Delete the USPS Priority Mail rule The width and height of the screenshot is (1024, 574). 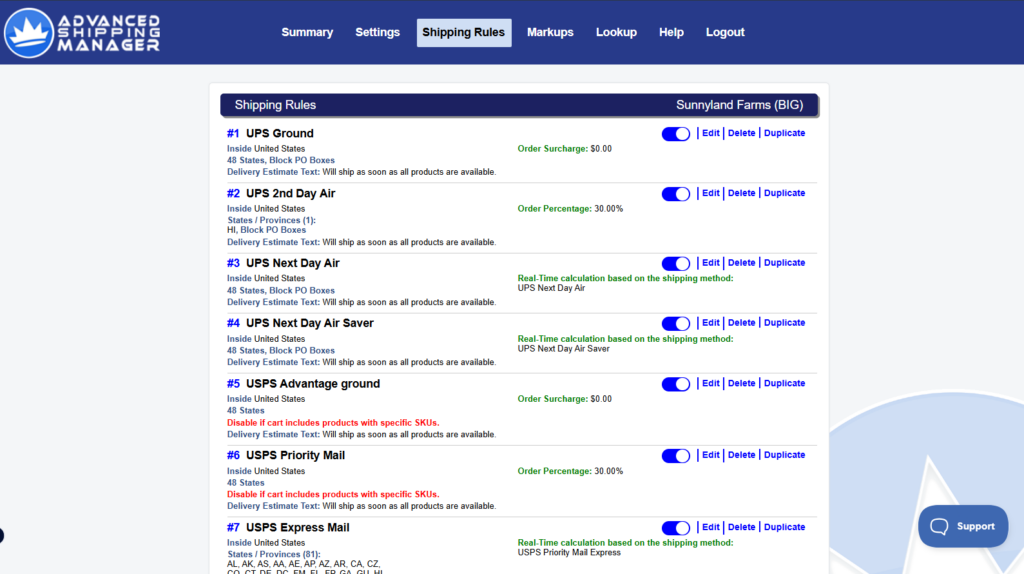point(741,455)
